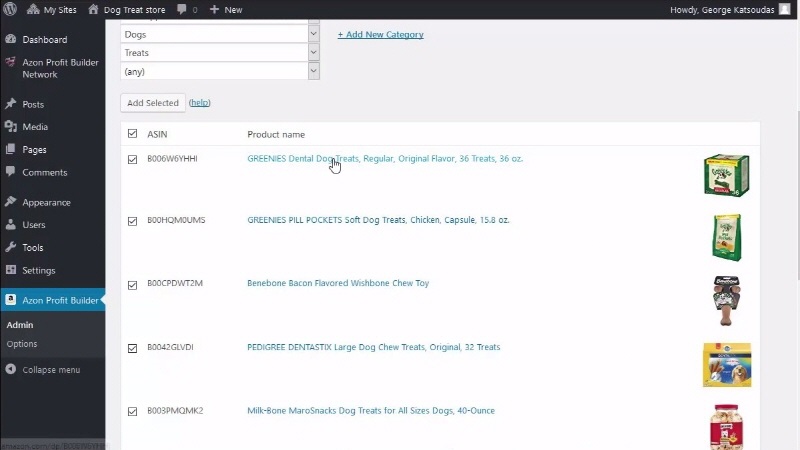
Task: Click the Collapse menu arrow icon
Action: tap(11, 369)
